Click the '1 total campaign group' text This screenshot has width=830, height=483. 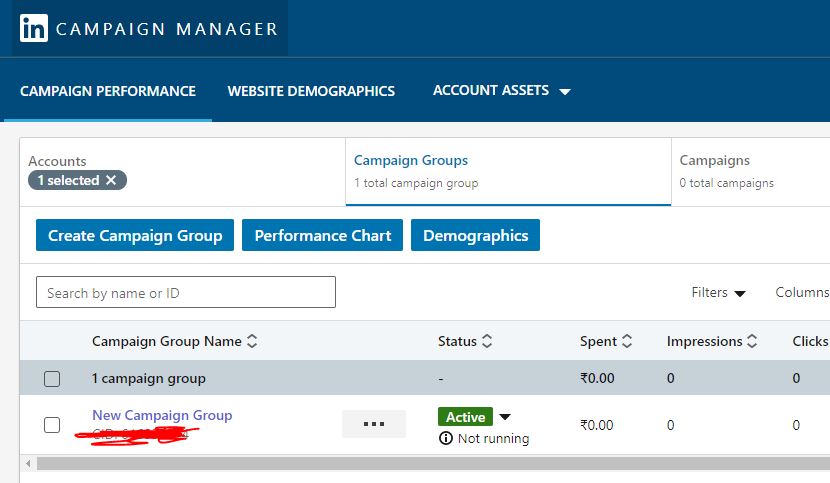(416, 183)
